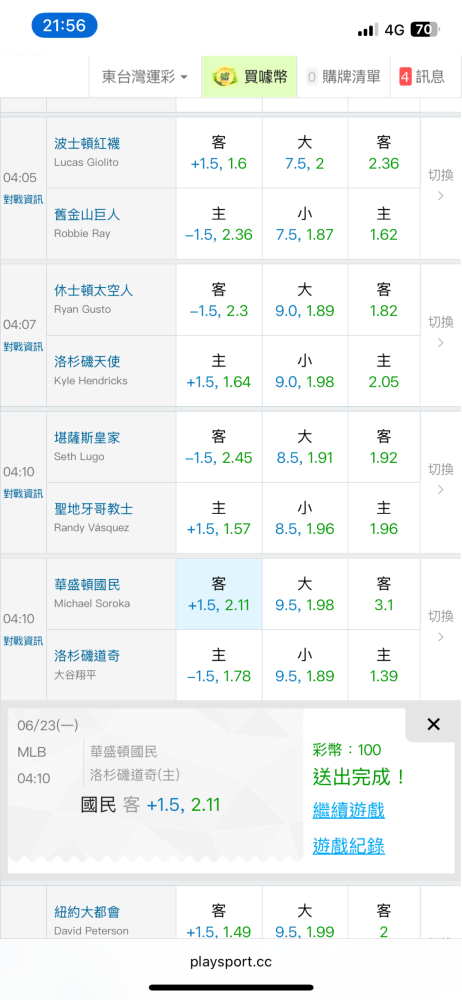Select 小 9.0, 1.98 under bet
Screen dimensions: 462x1000
(x=304, y=371)
